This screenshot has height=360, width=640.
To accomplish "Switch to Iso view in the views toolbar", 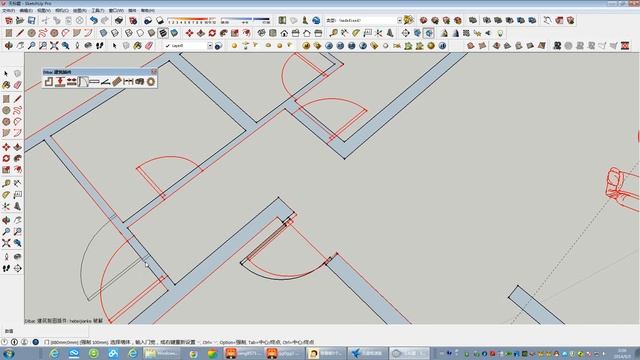I will [261, 33].
